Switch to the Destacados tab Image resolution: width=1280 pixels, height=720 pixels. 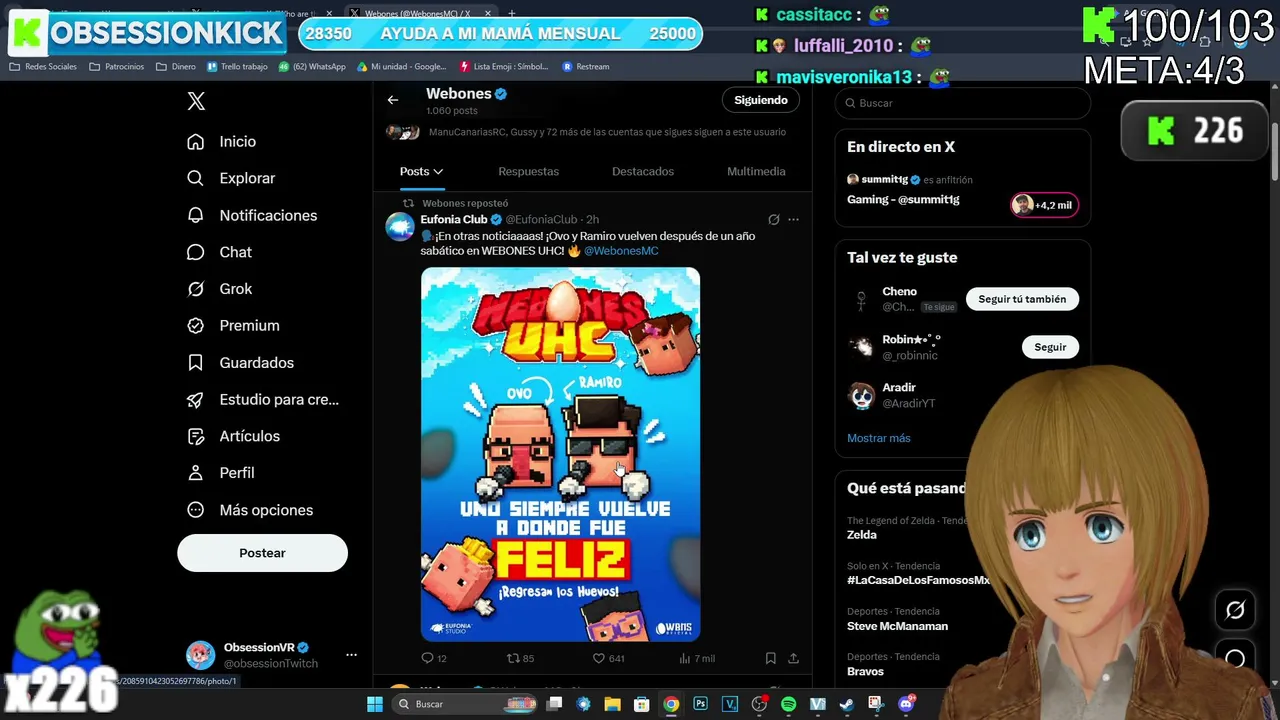click(643, 172)
